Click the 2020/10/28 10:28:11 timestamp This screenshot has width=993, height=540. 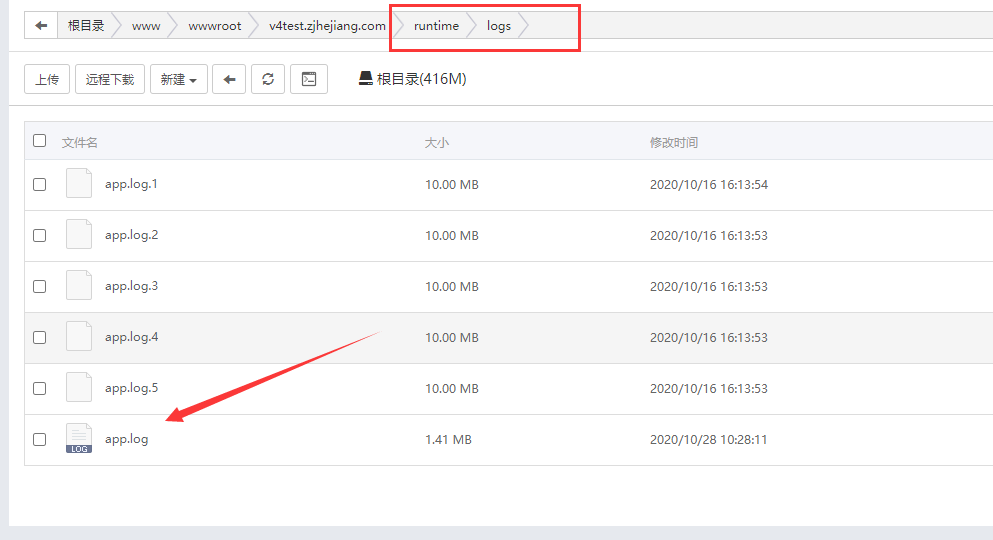coord(709,439)
